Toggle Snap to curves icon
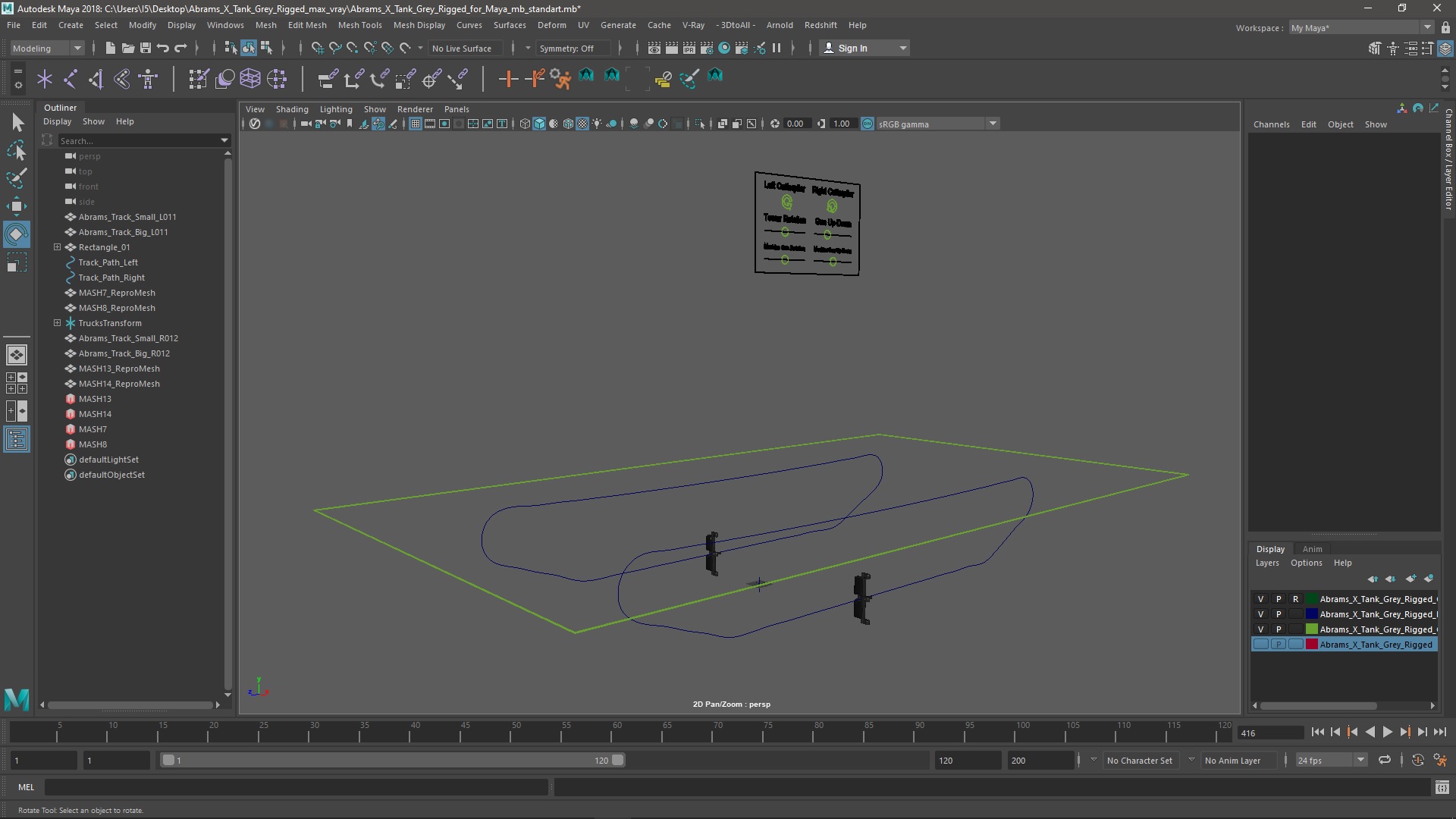1456x819 pixels. pos(334,48)
